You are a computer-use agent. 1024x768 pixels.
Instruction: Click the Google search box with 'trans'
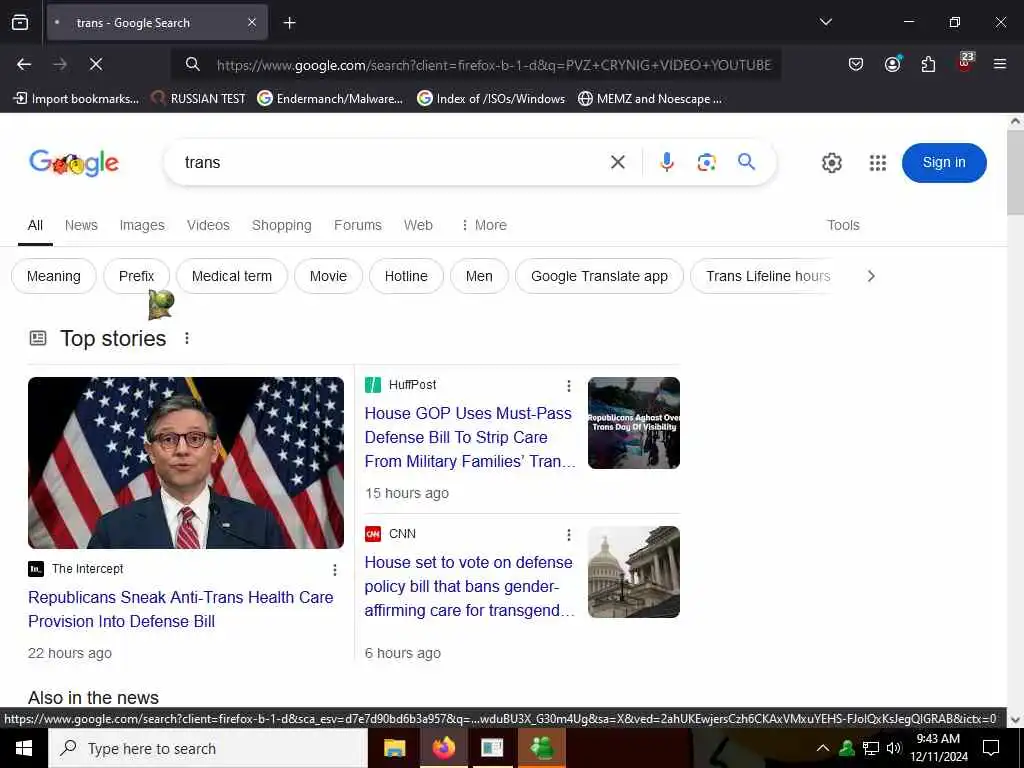(x=392, y=162)
